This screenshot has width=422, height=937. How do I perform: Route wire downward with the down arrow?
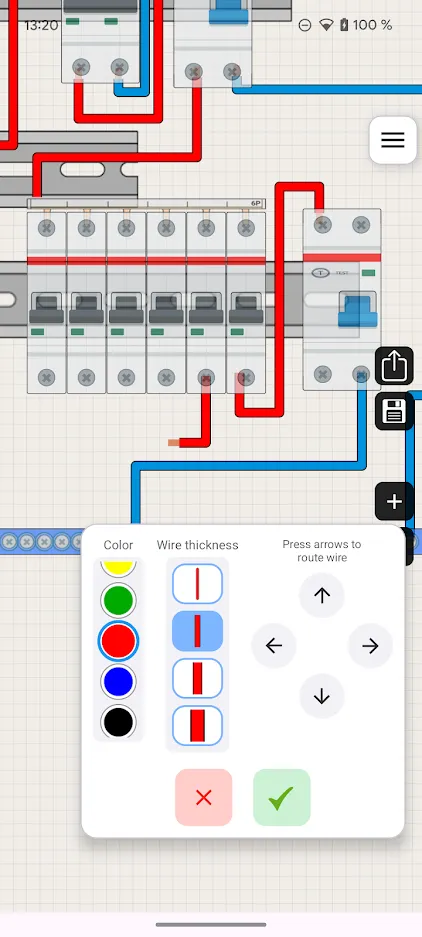[x=322, y=696]
